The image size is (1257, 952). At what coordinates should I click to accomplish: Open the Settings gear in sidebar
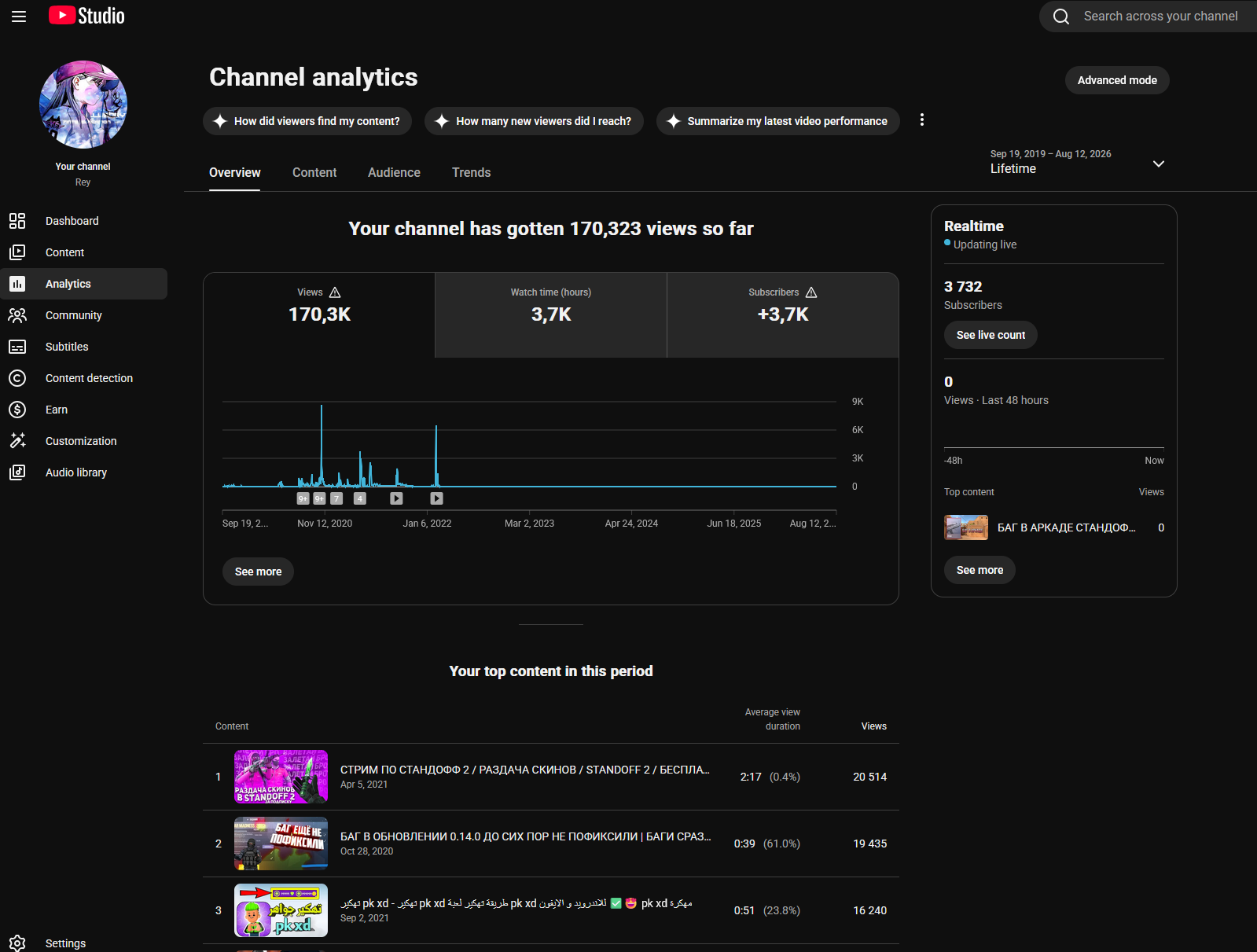(17, 943)
